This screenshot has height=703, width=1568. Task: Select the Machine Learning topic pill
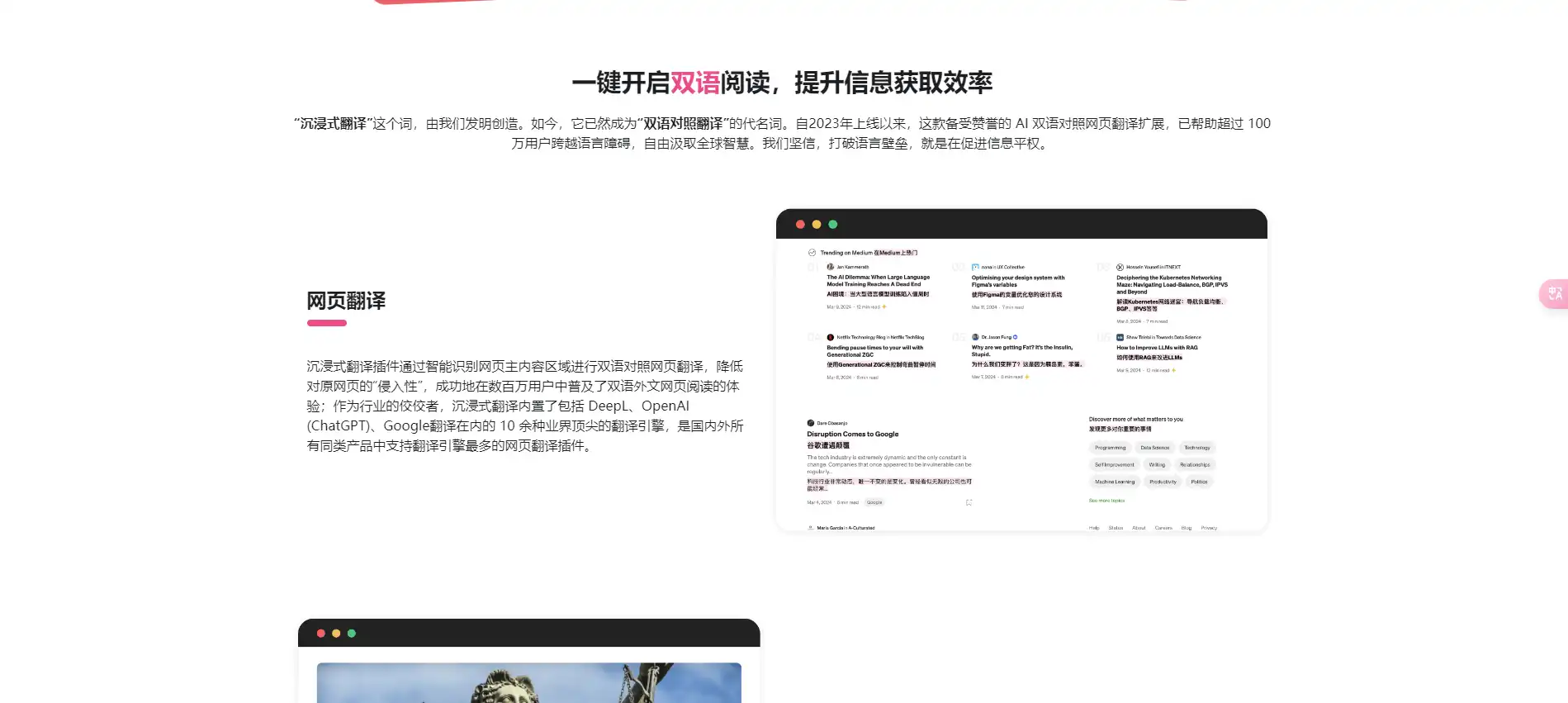pos(1115,482)
